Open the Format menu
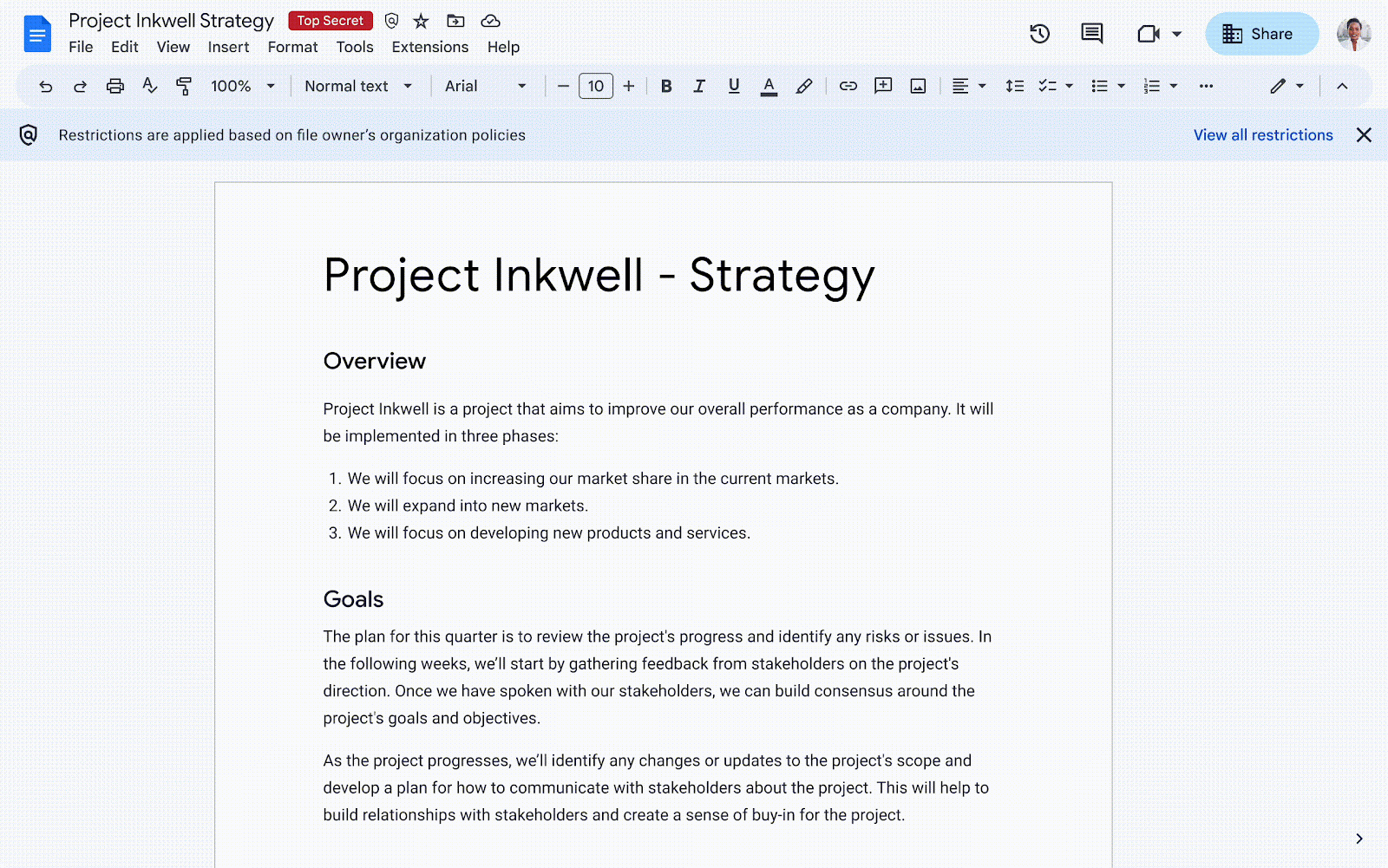 click(x=292, y=47)
